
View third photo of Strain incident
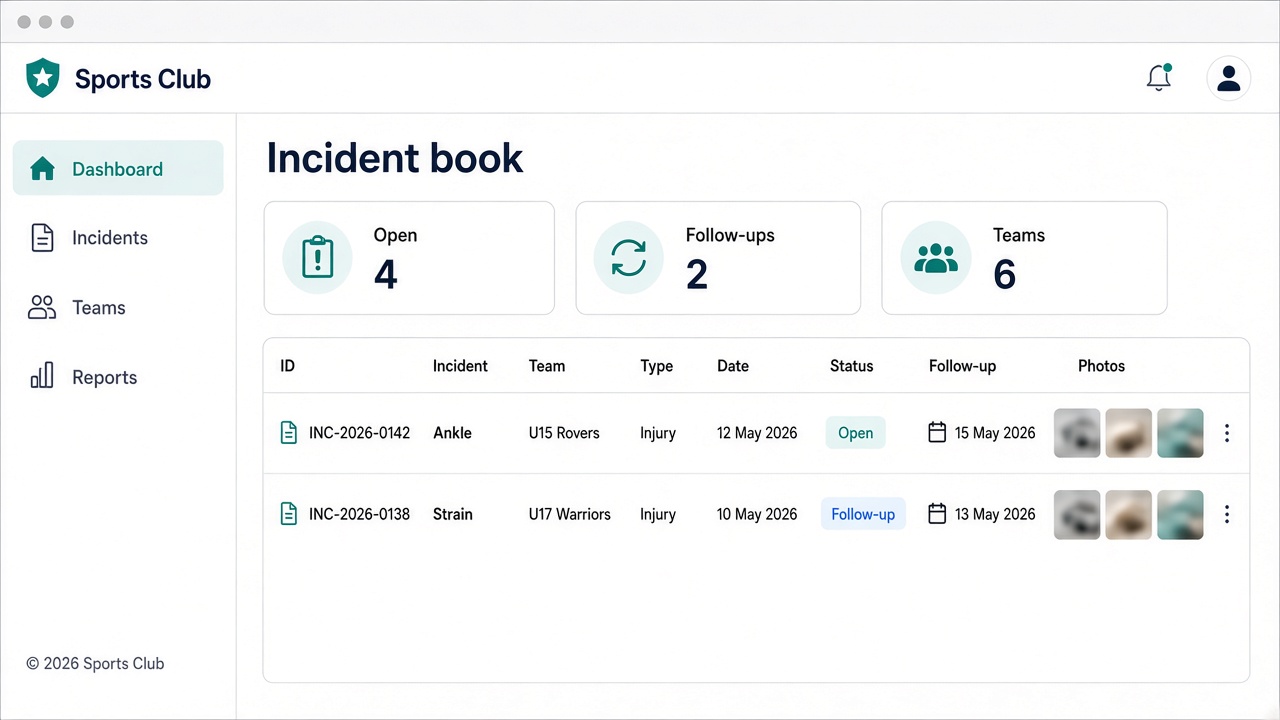(1180, 515)
